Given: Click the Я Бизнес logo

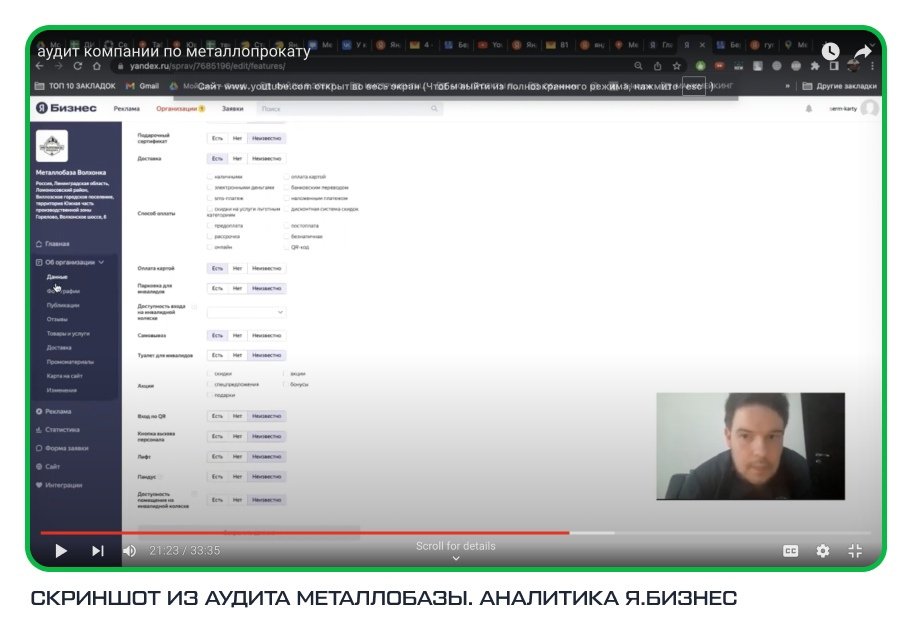Looking at the screenshot, I should point(66,108).
